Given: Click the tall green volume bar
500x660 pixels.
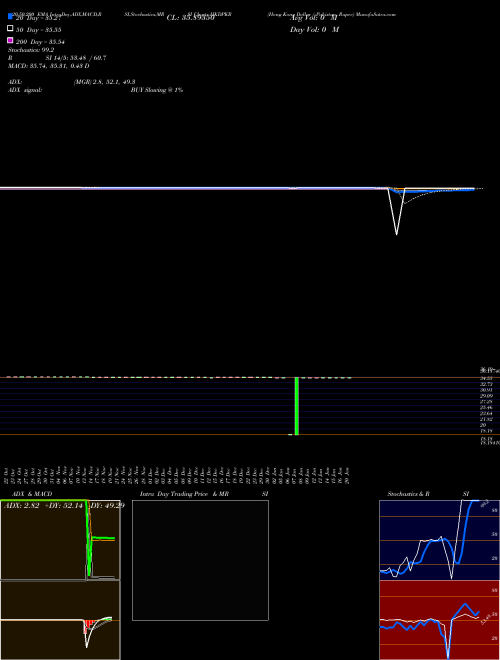Looking at the screenshot, I should pos(297,406).
